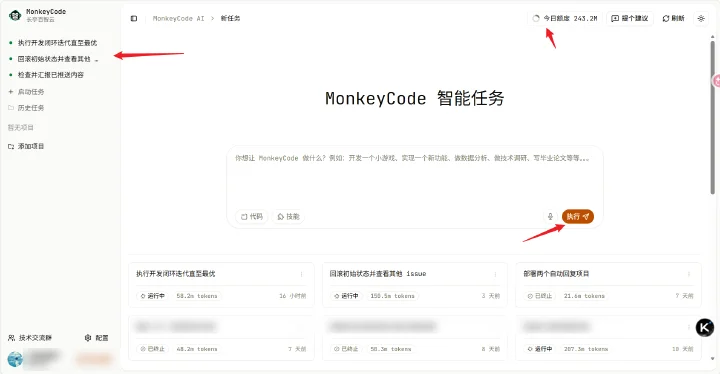Open 历史任务 folder entry
Image resolution: width=720 pixels, height=374 pixels.
coord(26,108)
